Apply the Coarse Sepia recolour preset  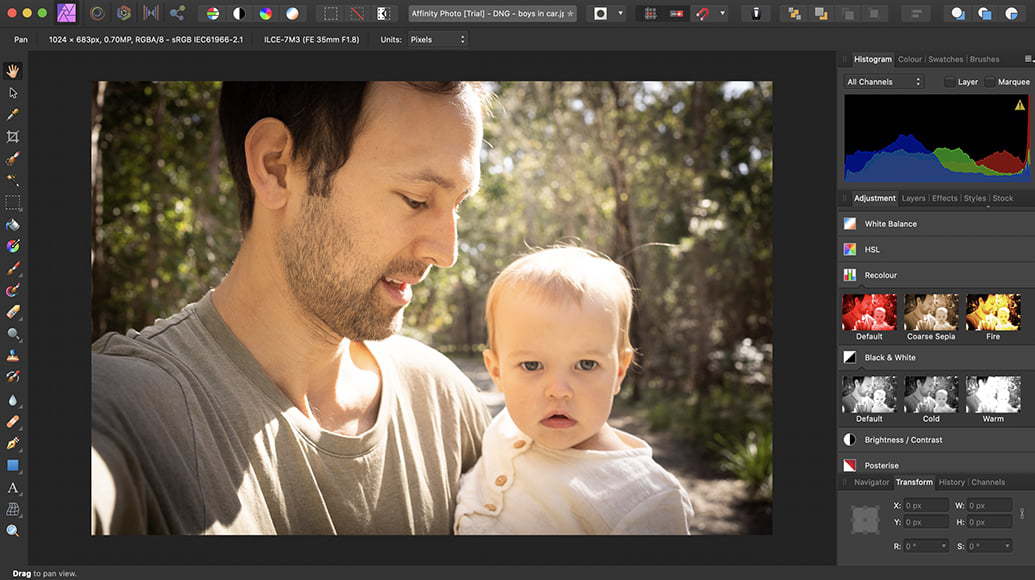point(931,312)
